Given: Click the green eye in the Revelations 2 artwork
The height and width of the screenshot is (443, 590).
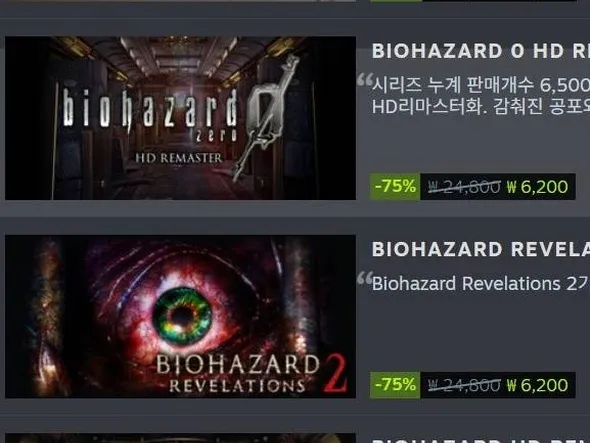Looking at the screenshot, I should [182, 315].
